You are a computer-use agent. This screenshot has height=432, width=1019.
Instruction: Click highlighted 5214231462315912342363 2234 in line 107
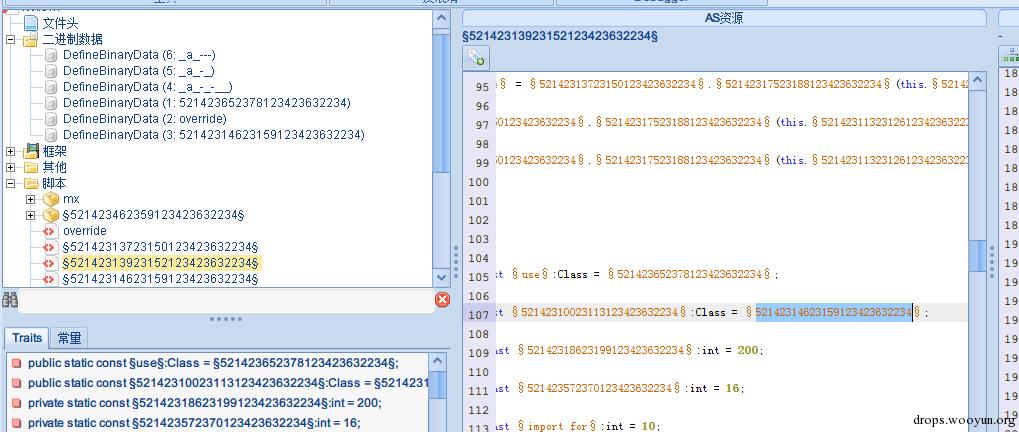(x=833, y=312)
